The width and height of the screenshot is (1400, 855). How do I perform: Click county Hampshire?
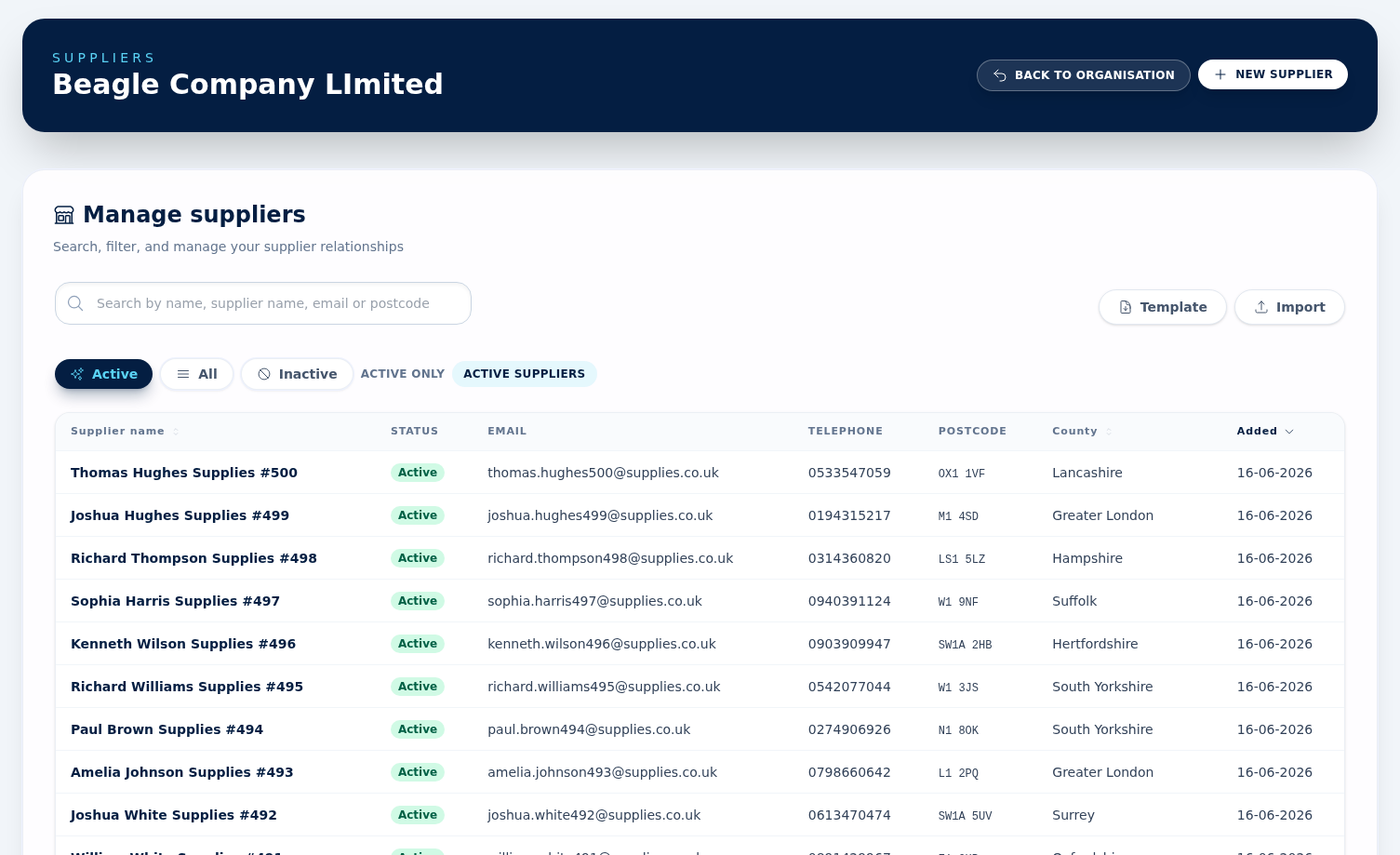pos(1087,558)
